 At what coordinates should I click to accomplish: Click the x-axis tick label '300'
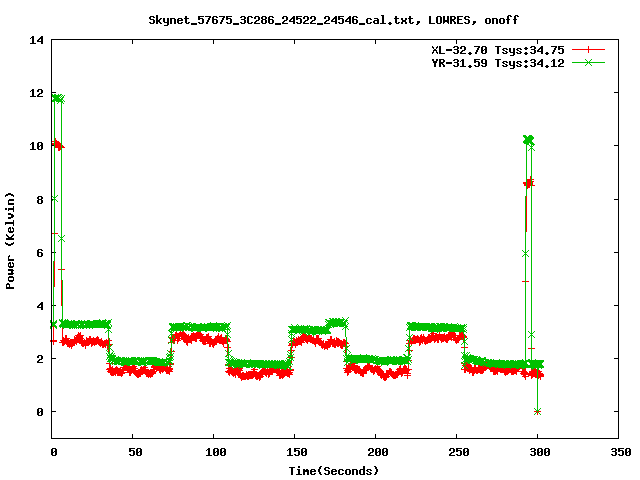[540, 452]
